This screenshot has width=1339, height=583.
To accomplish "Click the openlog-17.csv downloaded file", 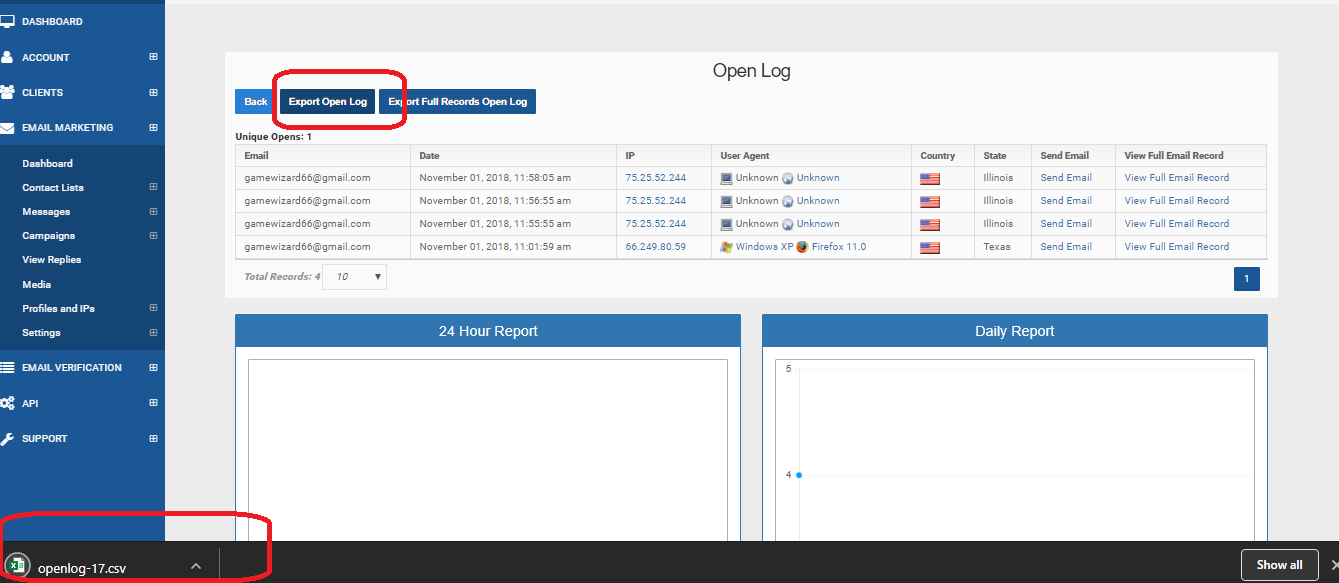I will pos(82,568).
